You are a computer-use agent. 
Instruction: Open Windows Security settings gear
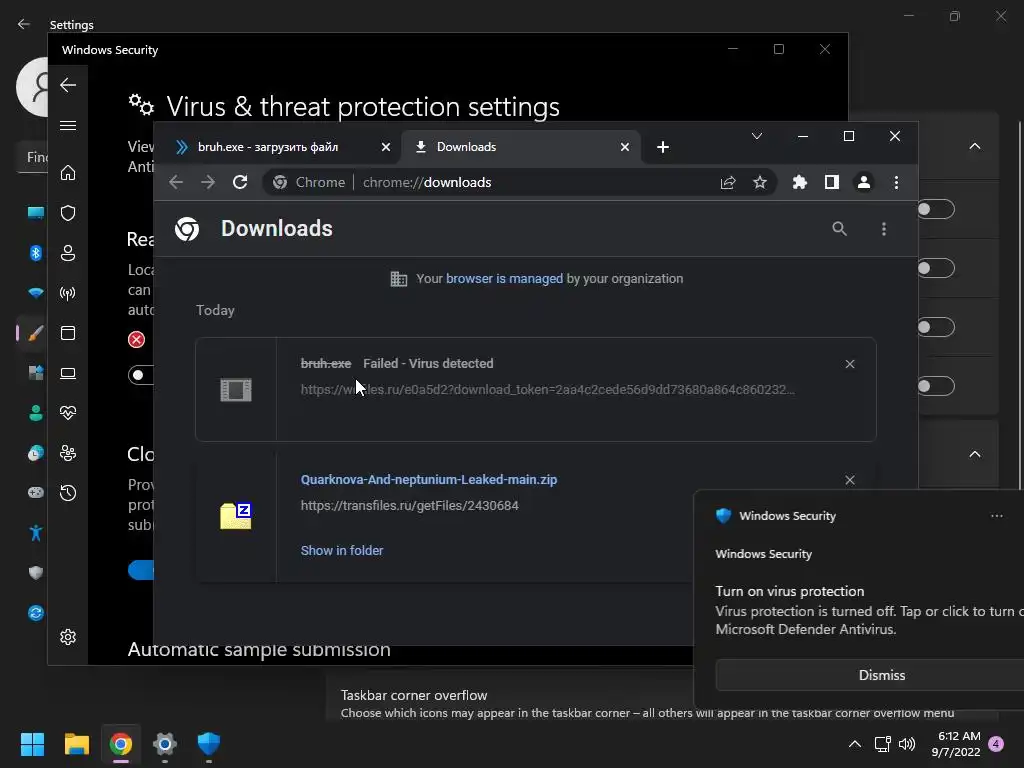pyautogui.click(x=68, y=637)
